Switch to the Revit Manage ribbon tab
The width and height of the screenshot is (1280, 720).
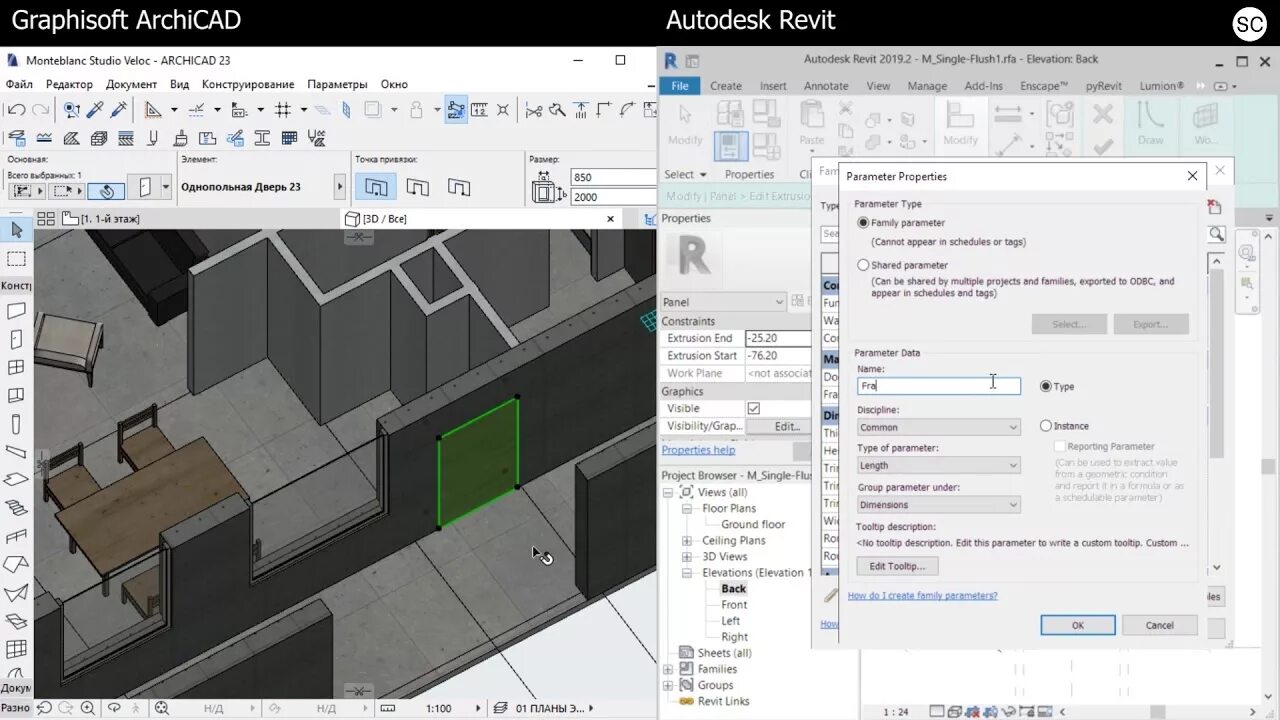pos(927,86)
